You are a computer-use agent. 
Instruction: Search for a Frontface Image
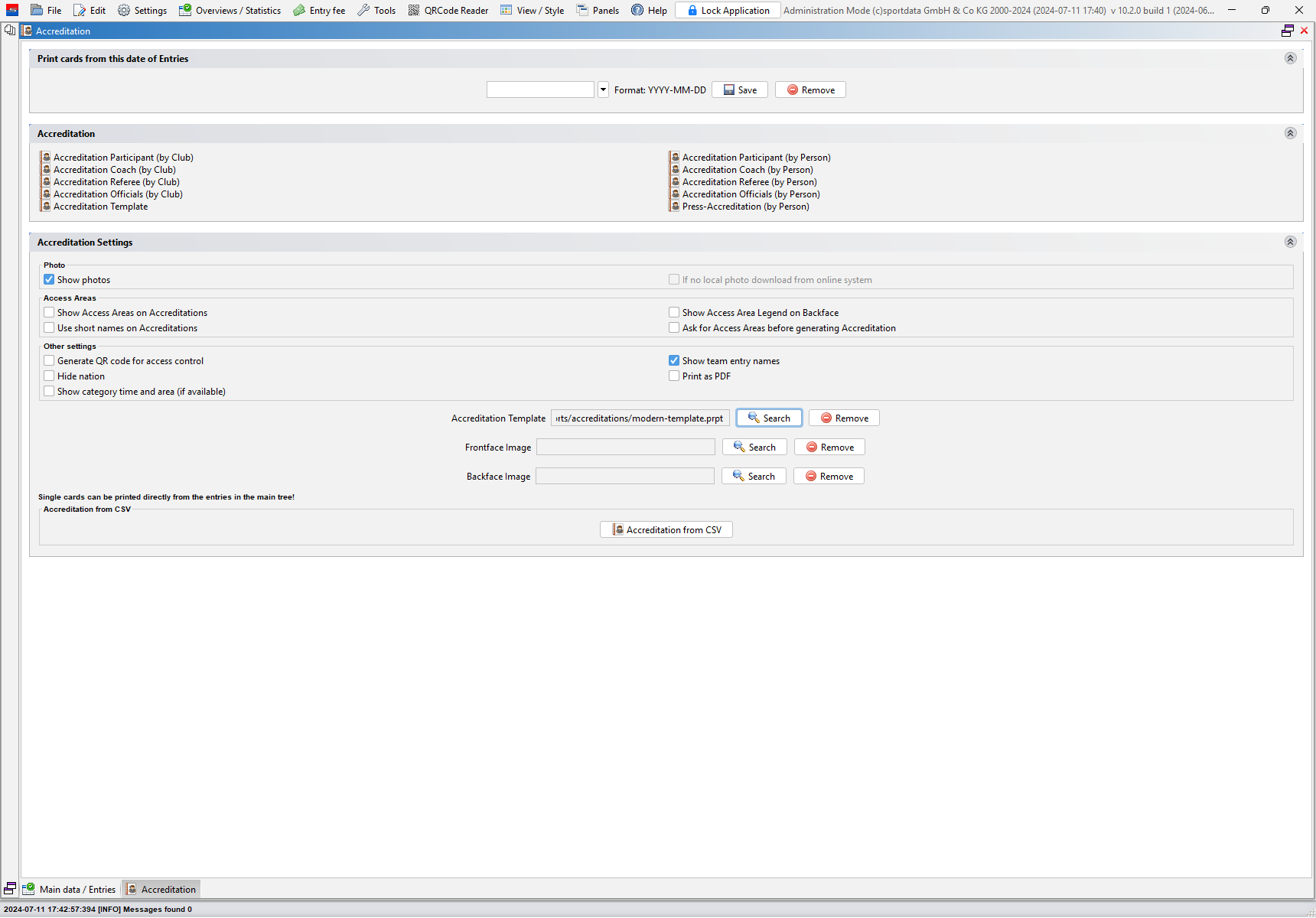pyautogui.click(x=754, y=447)
